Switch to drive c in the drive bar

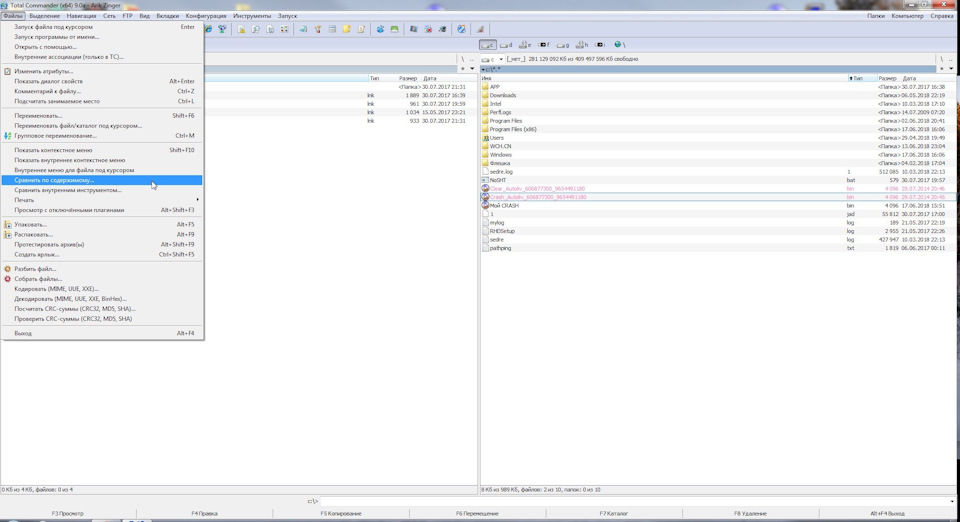coord(488,45)
